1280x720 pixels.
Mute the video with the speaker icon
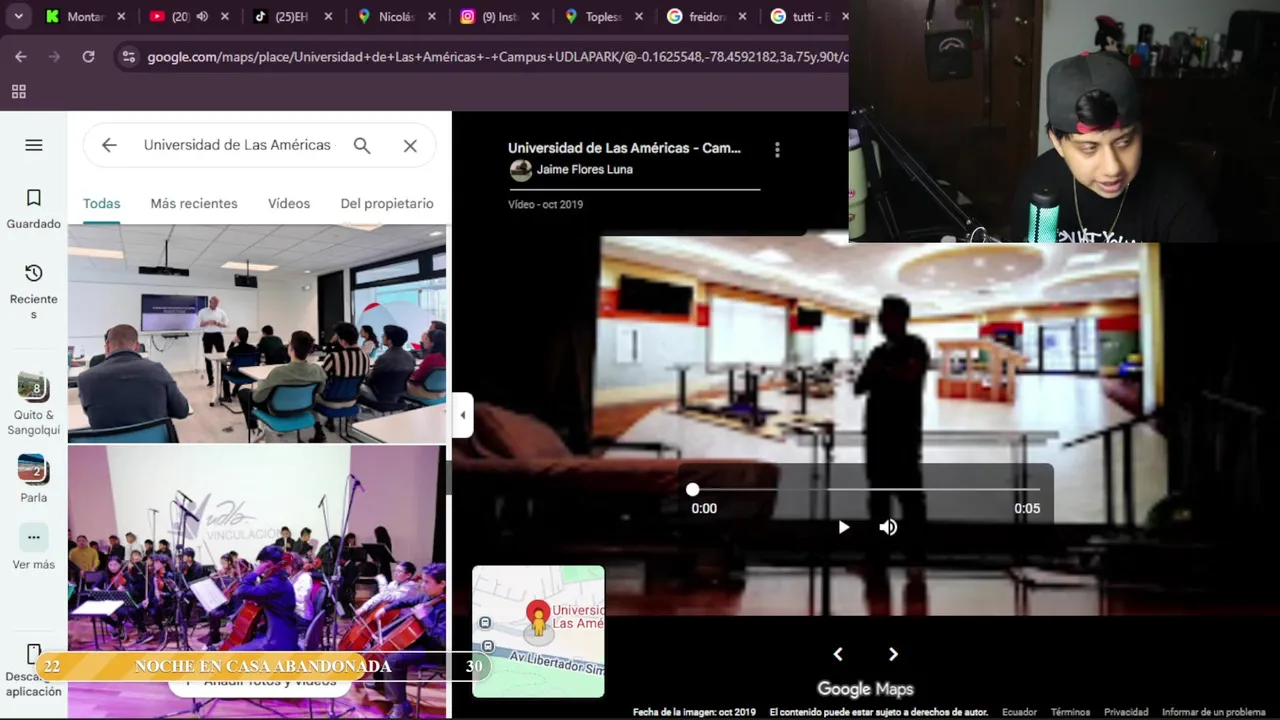(x=888, y=527)
